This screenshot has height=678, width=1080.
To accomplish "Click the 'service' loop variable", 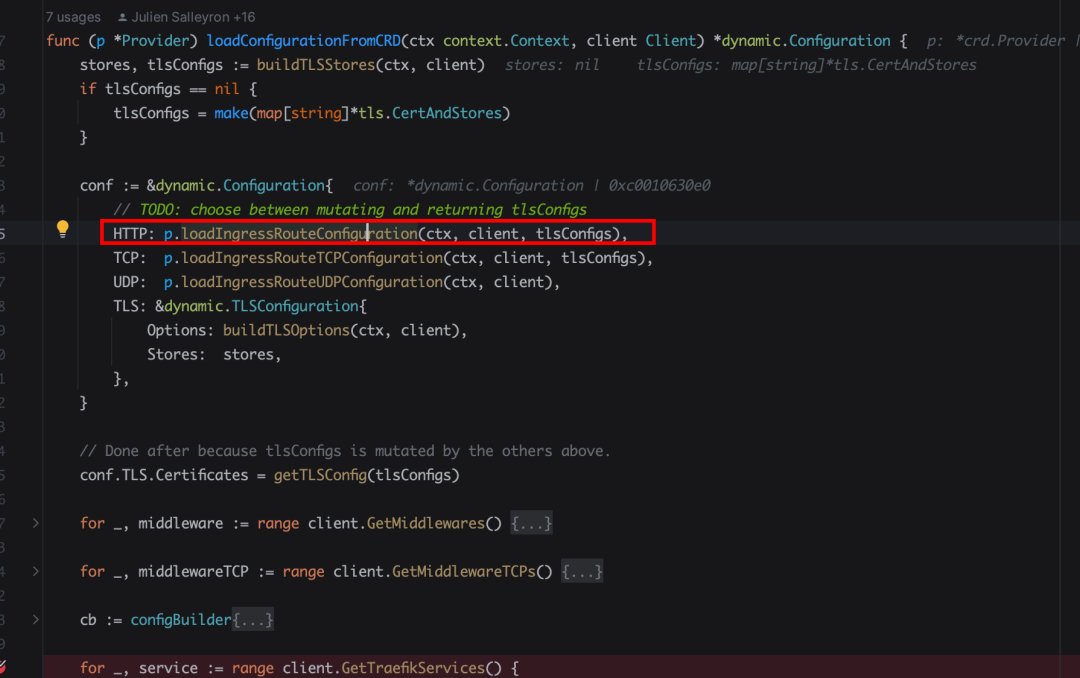I will [x=168, y=668].
